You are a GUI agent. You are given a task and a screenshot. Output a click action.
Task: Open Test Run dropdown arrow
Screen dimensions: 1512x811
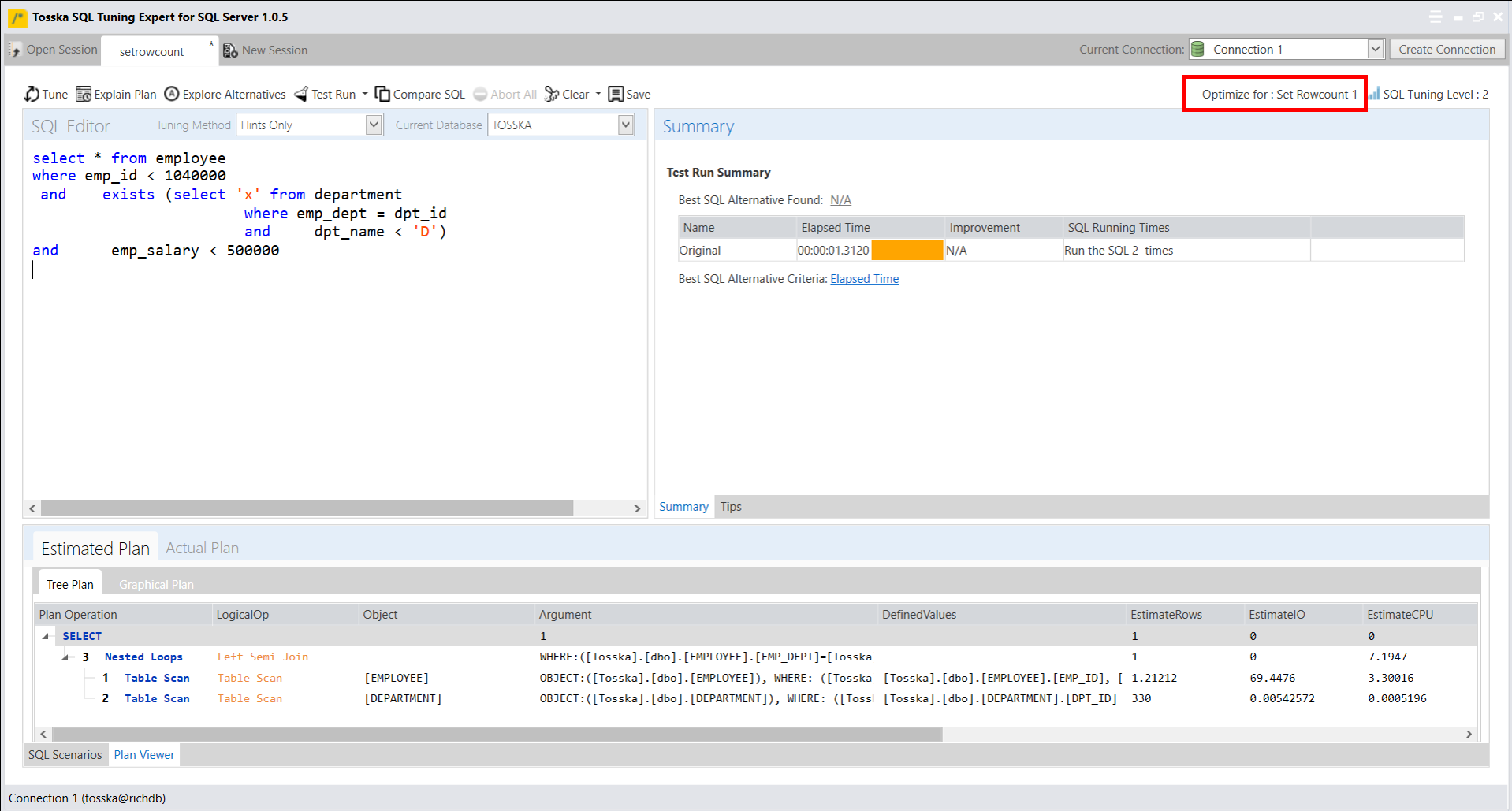(365, 94)
